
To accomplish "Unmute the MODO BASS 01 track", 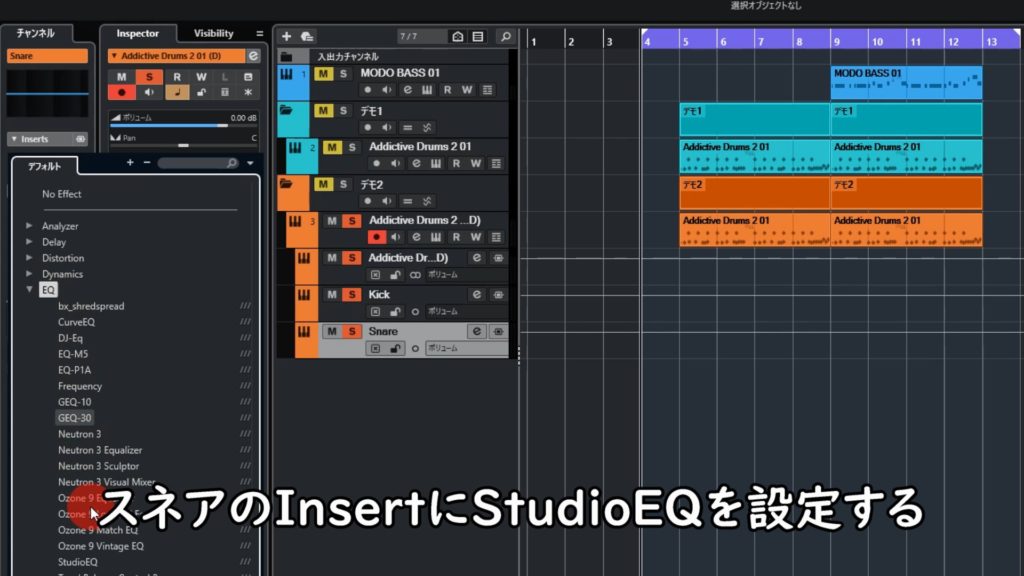I will (323, 74).
